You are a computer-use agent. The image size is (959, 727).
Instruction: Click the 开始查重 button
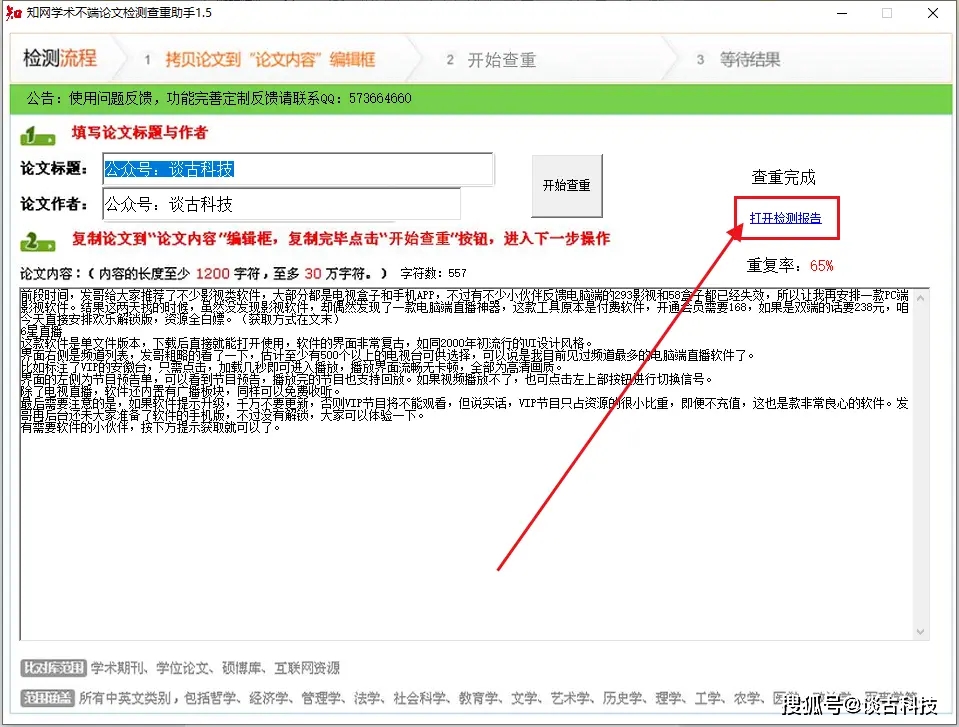pos(566,185)
